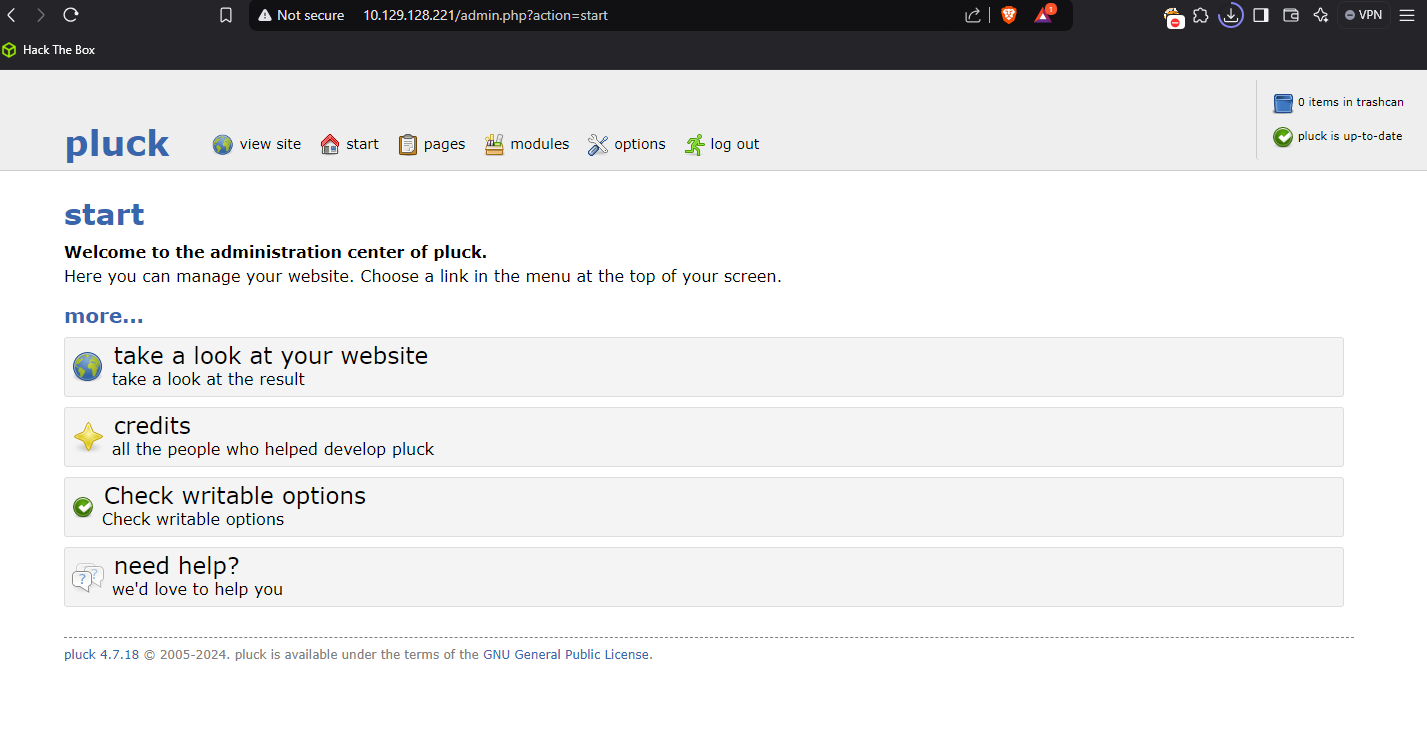The height and width of the screenshot is (740, 1427).
Task: Click the take a look at your website link
Action: pyautogui.click(x=270, y=357)
